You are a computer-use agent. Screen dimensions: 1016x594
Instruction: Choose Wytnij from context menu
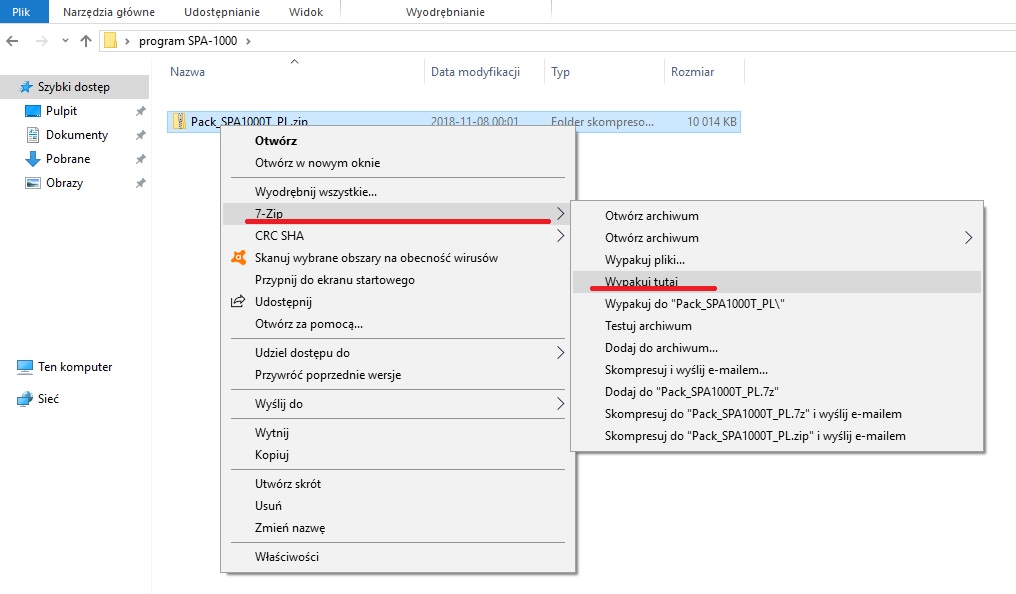click(271, 433)
